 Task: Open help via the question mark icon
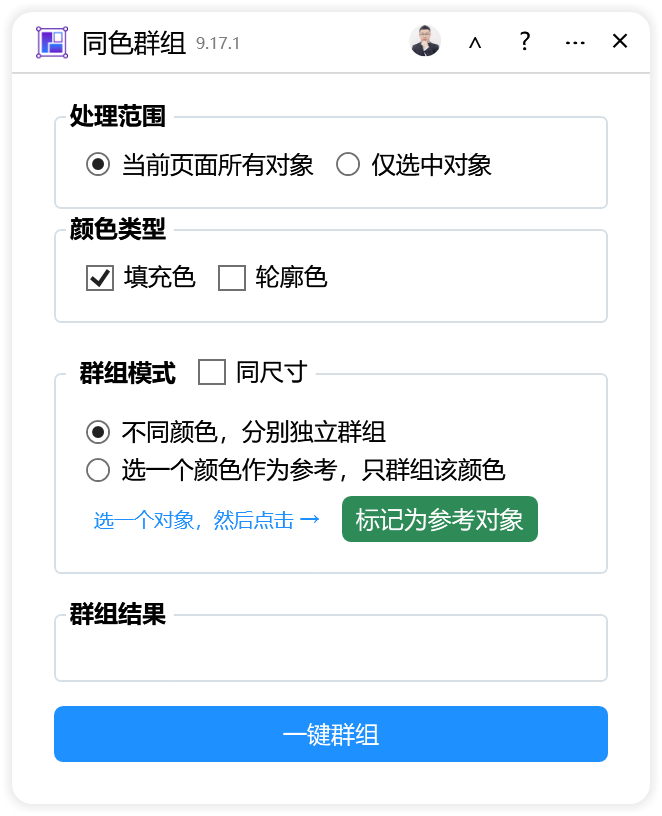(525, 41)
